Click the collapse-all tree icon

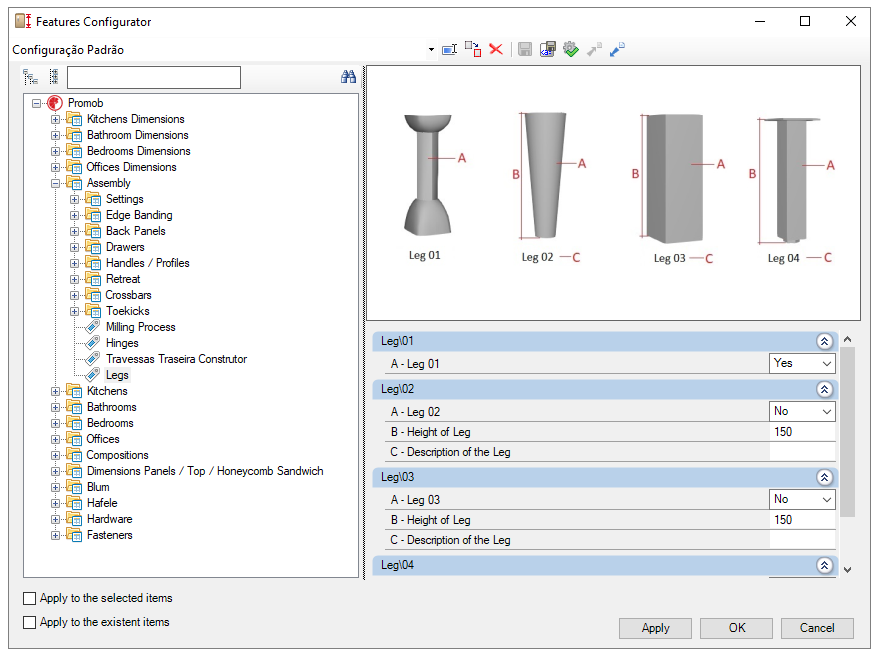point(54,77)
